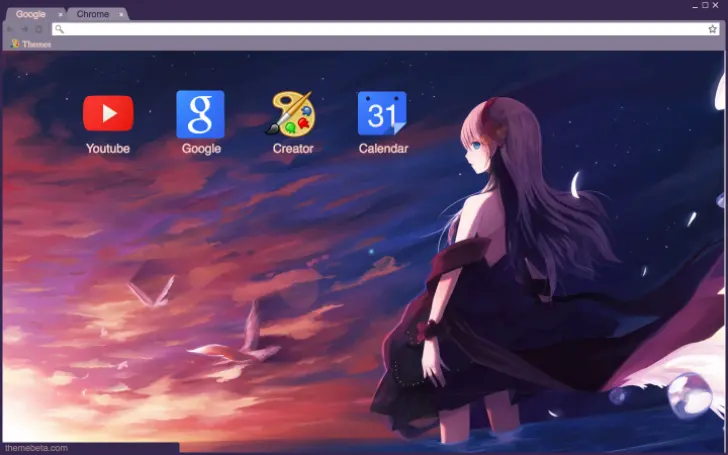Focus the address bar input field
Screen dimensions: 728x455
click(380, 29)
